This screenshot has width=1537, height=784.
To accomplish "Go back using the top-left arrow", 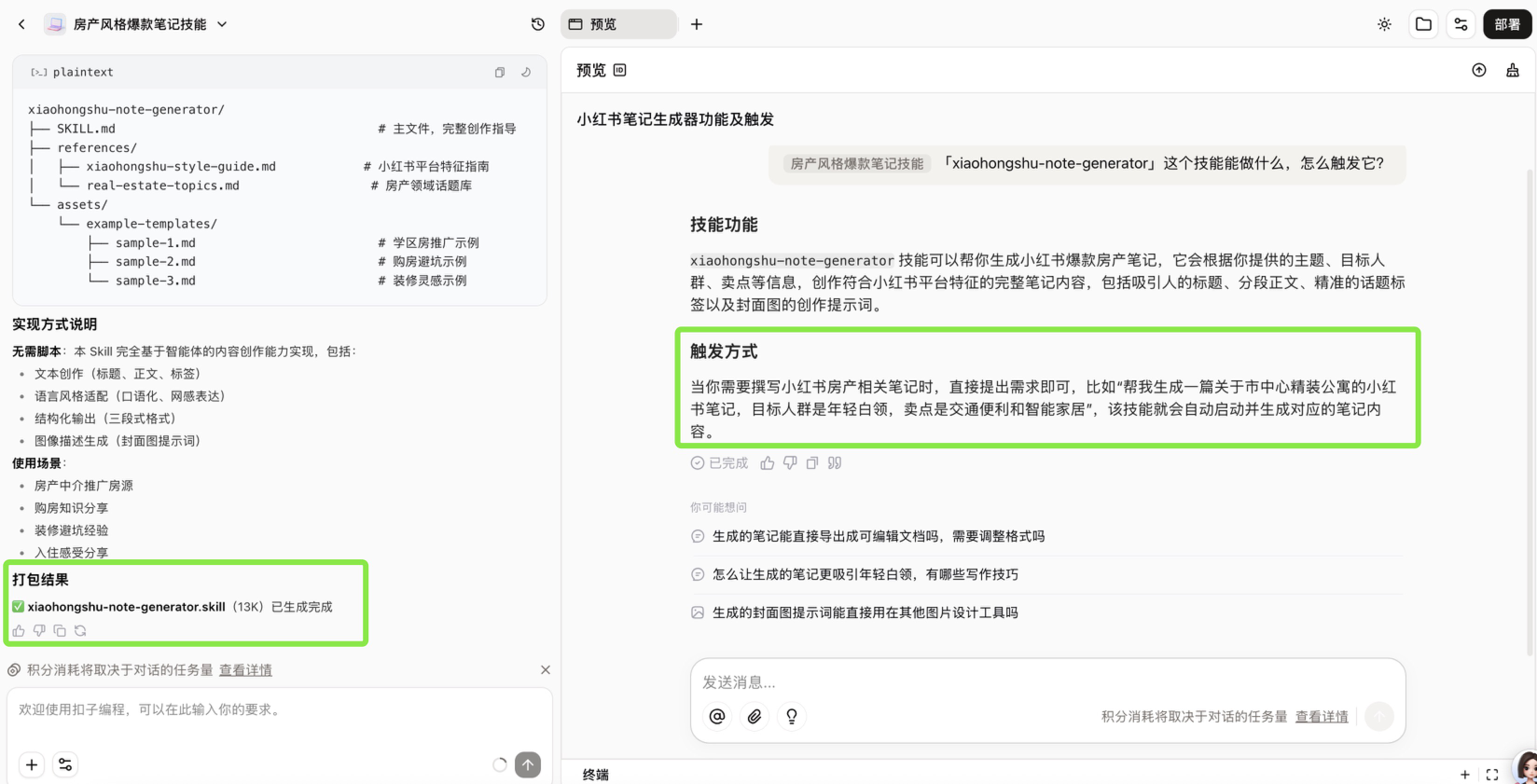I will pos(21,24).
